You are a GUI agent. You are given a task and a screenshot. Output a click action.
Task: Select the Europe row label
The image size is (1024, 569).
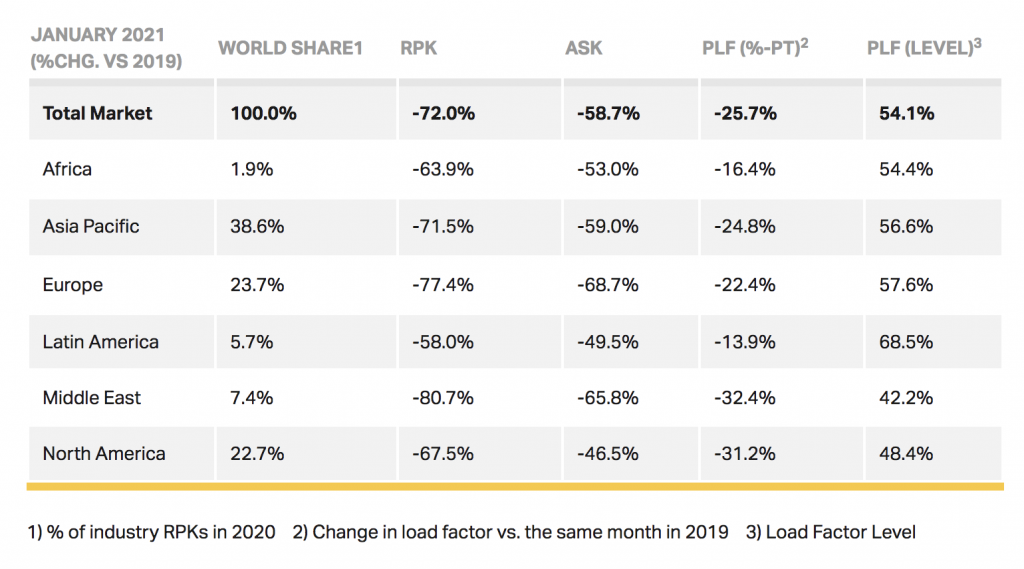[x=72, y=285]
